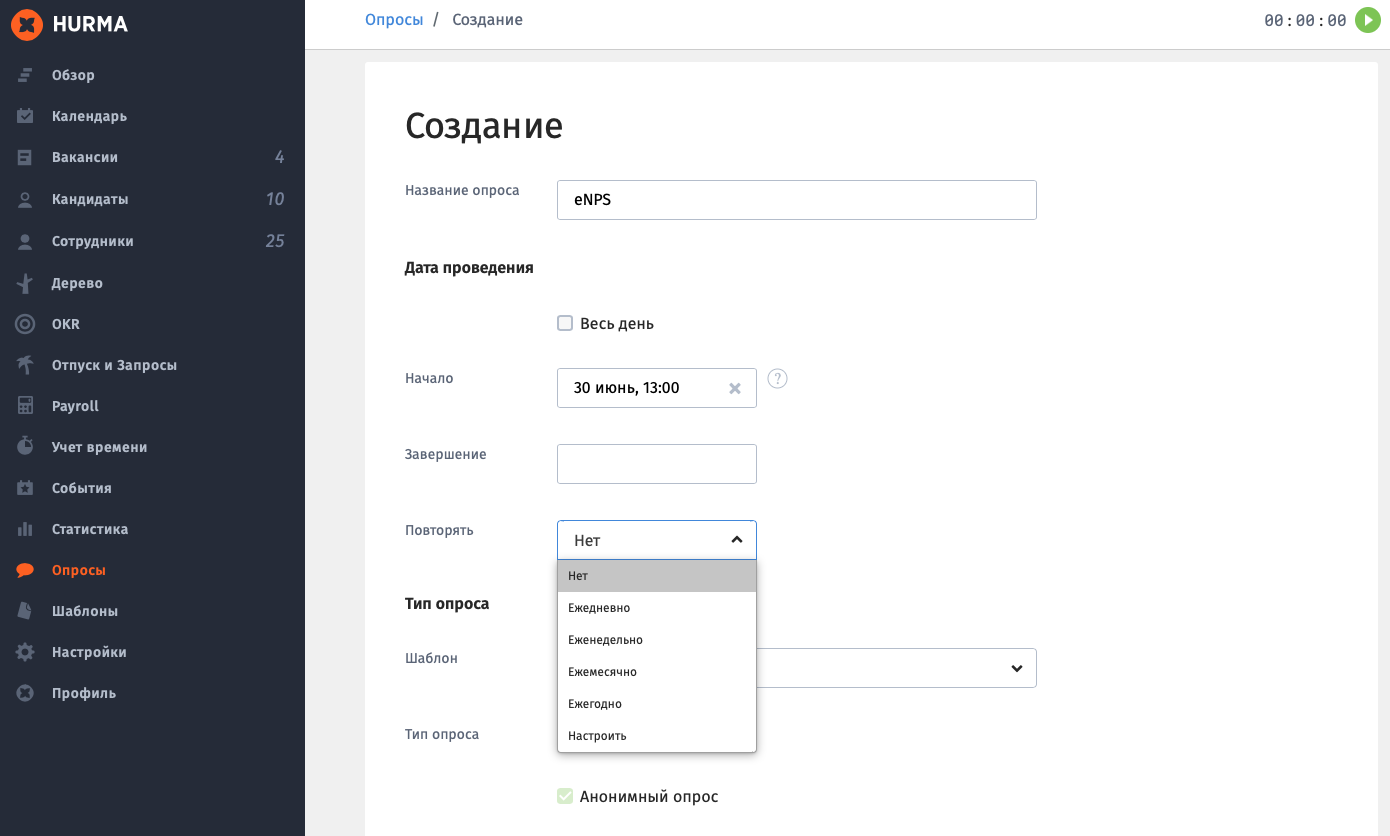Image resolution: width=1390 pixels, height=836 pixels.
Task: Open Настройки in the sidebar
Action: coord(89,652)
